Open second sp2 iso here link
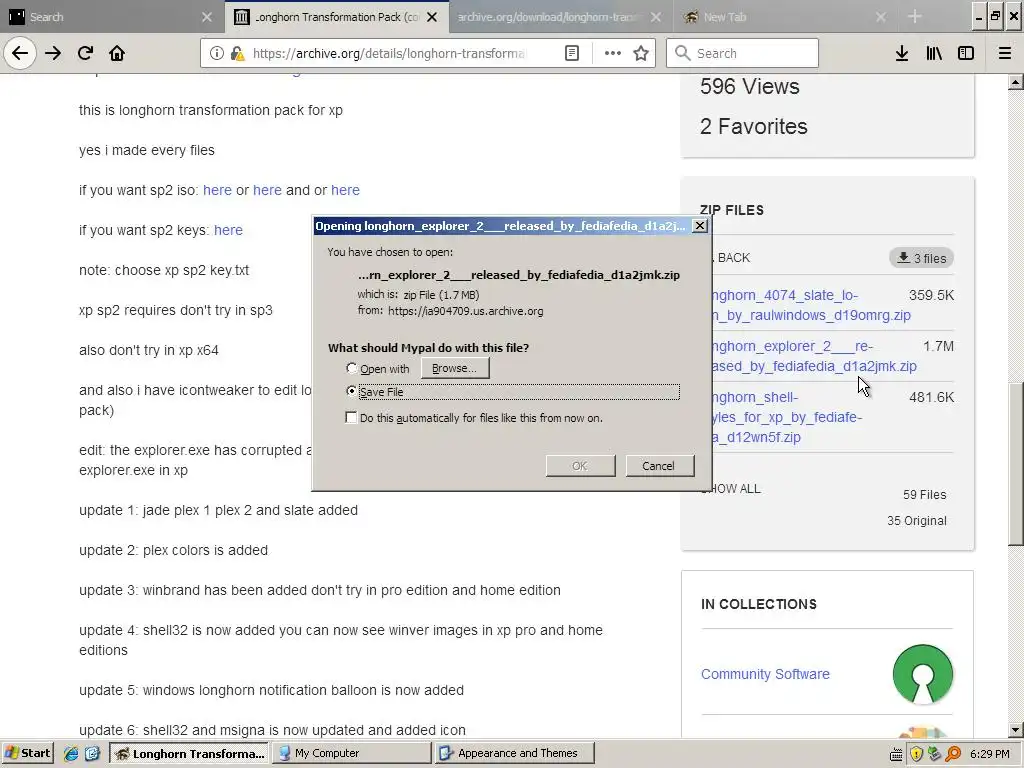 (x=267, y=190)
